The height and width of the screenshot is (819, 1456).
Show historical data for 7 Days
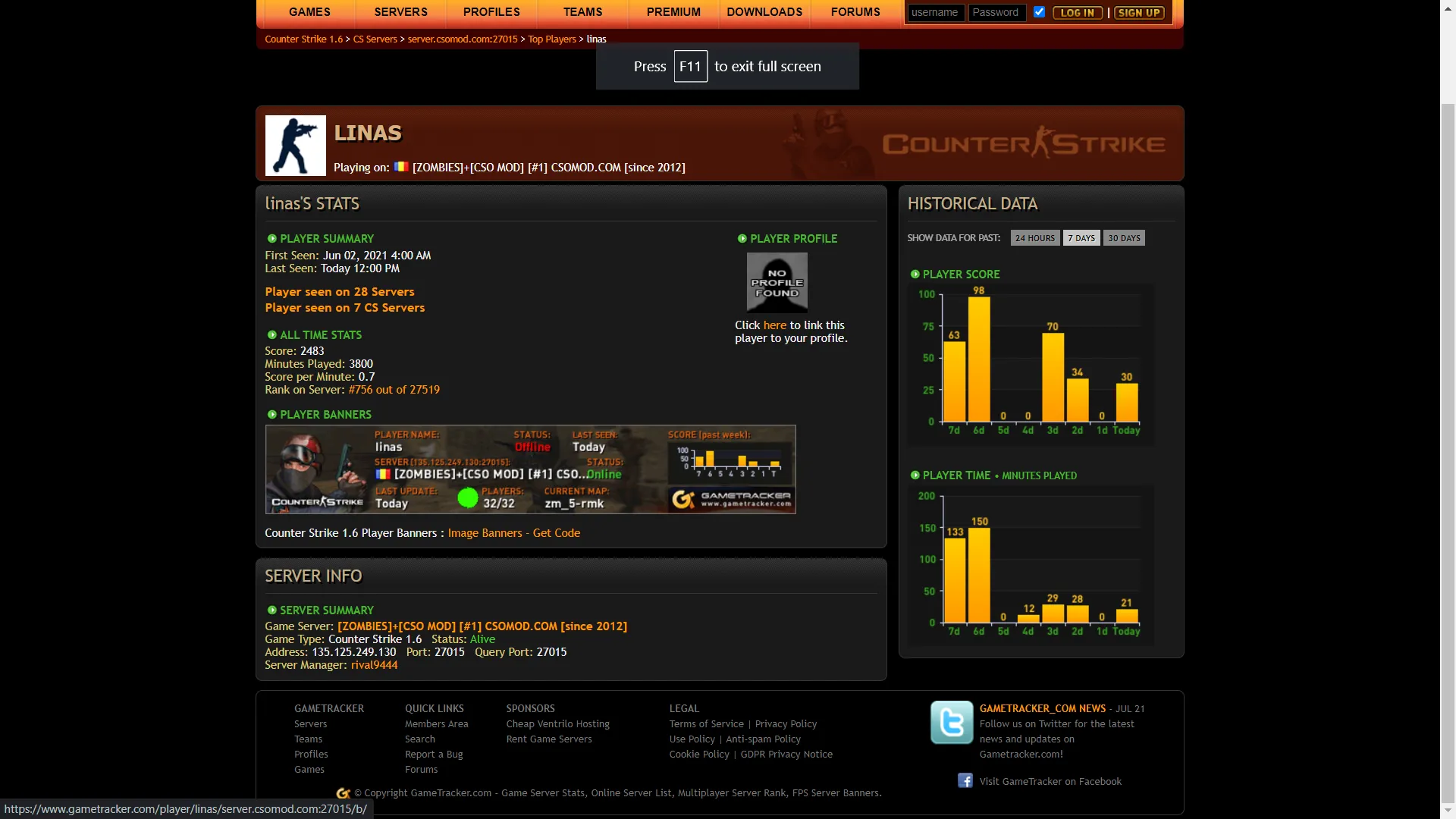pos(1081,238)
